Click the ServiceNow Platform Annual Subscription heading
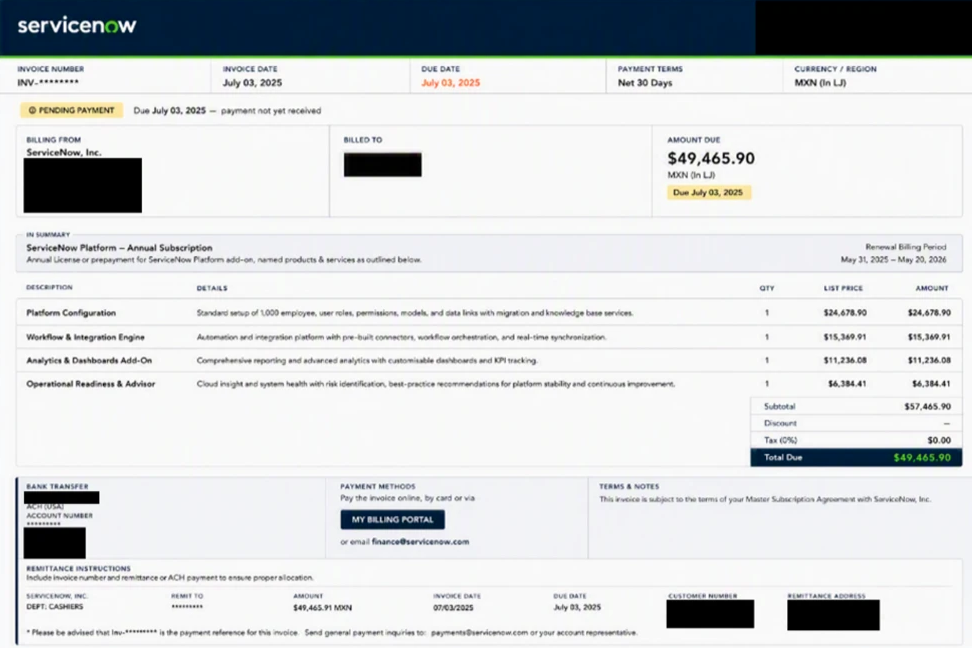This screenshot has width=973, height=649. point(119,248)
